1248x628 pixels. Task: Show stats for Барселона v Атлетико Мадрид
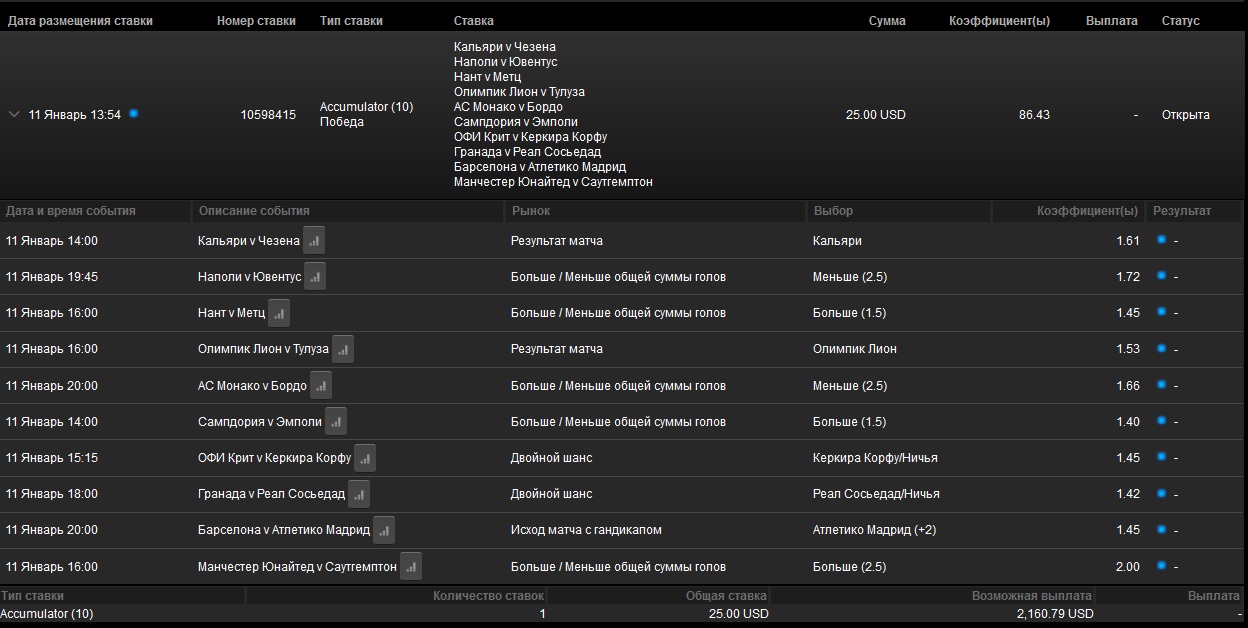(x=384, y=530)
